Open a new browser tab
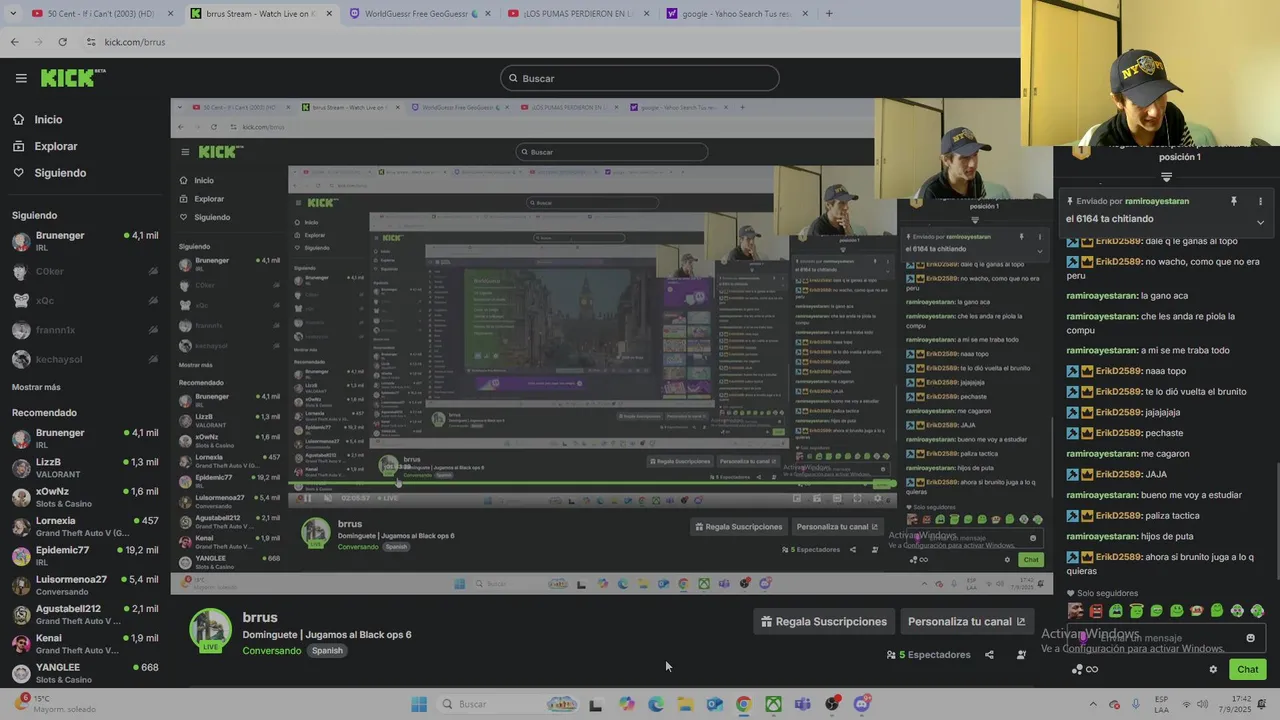Screen dimensions: 1280x720 click(x=828, y=14)
